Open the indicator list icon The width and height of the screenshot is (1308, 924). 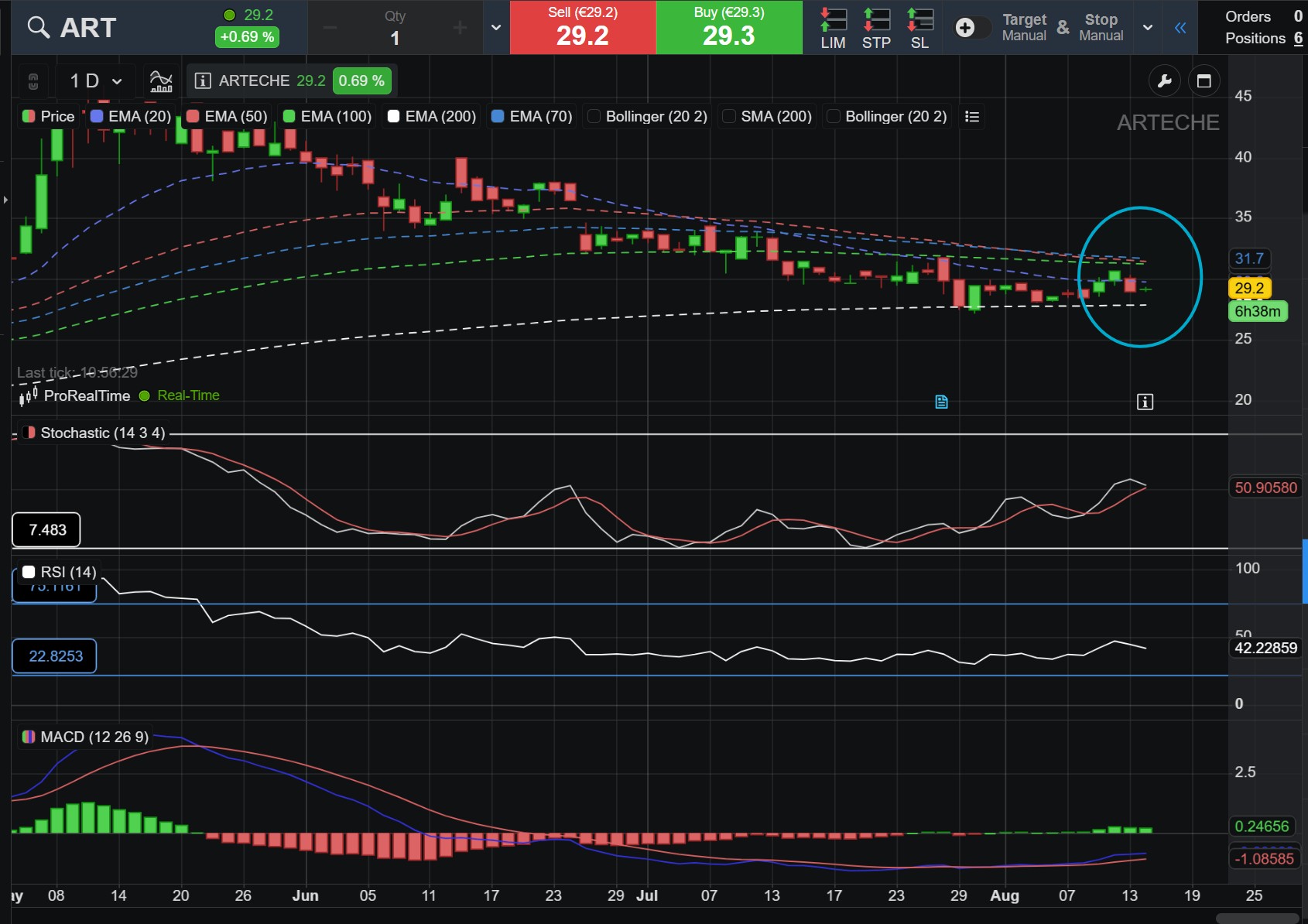tap(972, 116)
